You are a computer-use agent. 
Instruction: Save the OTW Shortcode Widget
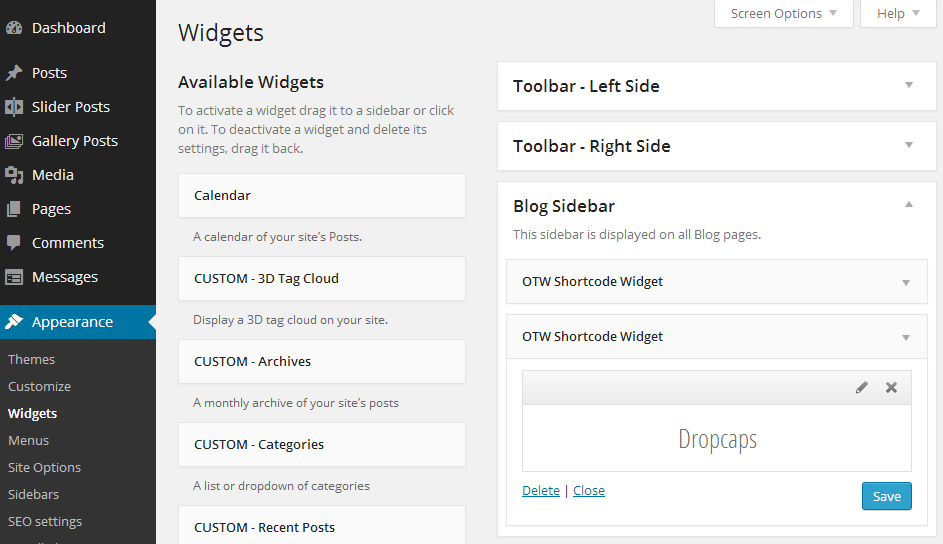tap(886, 496)
